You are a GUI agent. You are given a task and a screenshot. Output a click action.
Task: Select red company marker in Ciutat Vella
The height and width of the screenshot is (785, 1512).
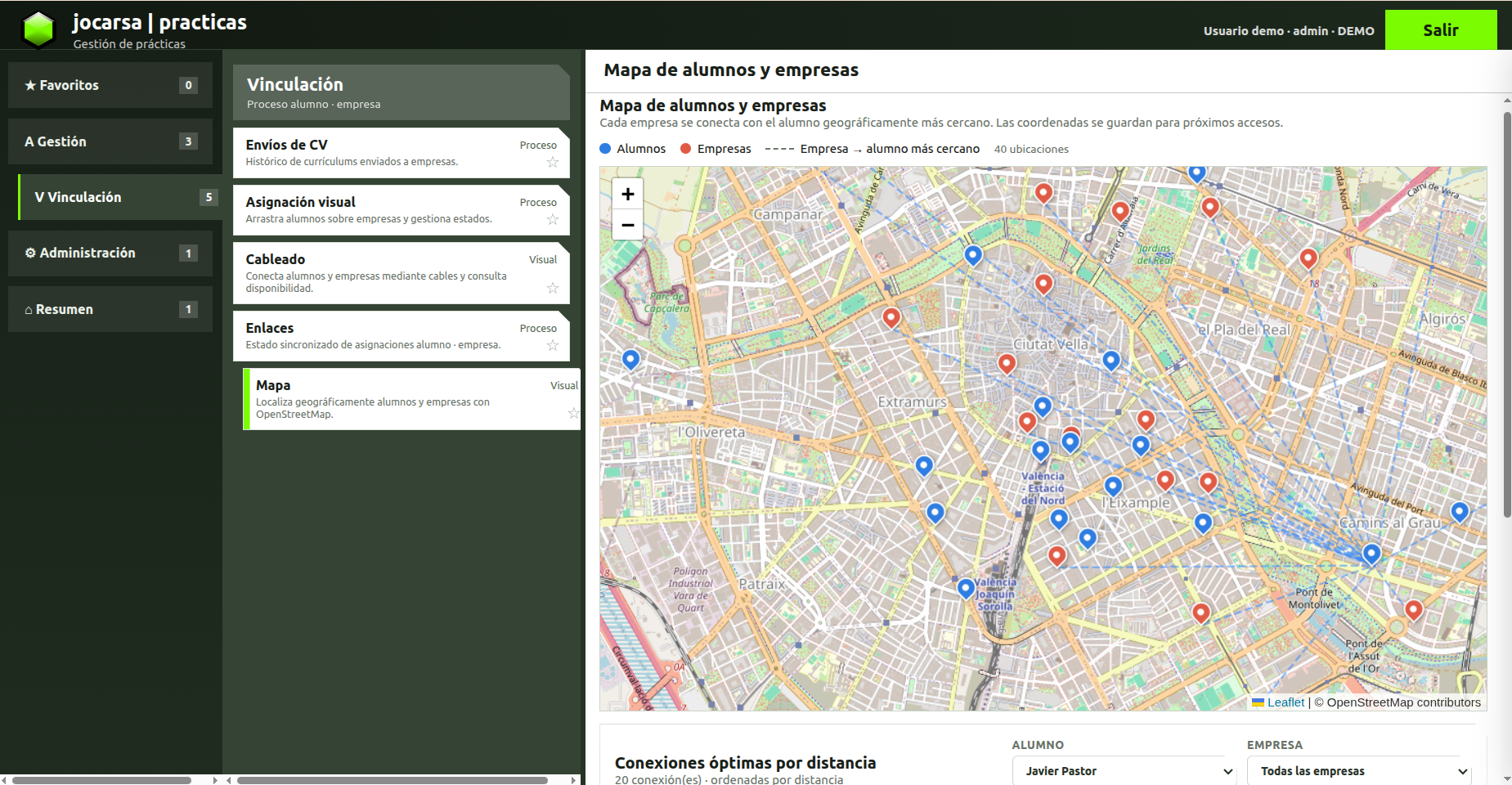[1007, 363]
